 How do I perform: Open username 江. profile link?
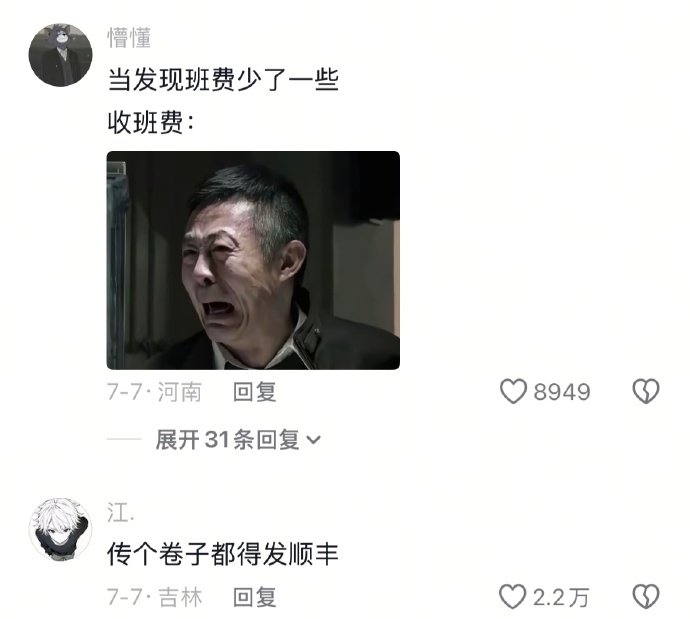121,513
